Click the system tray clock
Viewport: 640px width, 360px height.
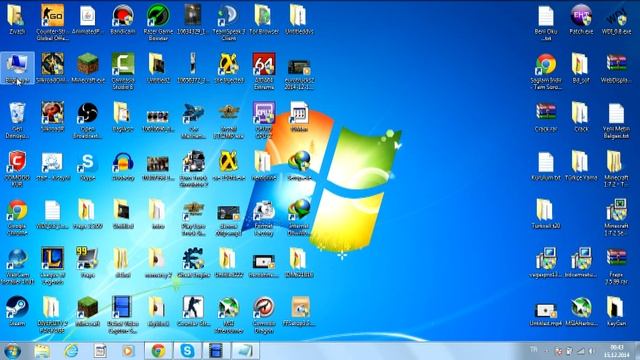tap(617, 351)
